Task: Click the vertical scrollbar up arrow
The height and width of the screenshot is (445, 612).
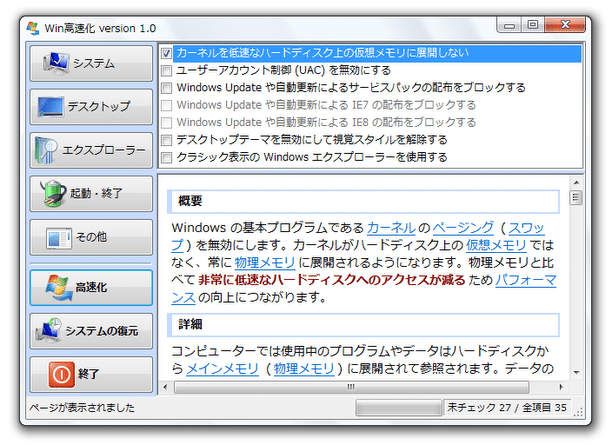Action: tap(576, 183)
